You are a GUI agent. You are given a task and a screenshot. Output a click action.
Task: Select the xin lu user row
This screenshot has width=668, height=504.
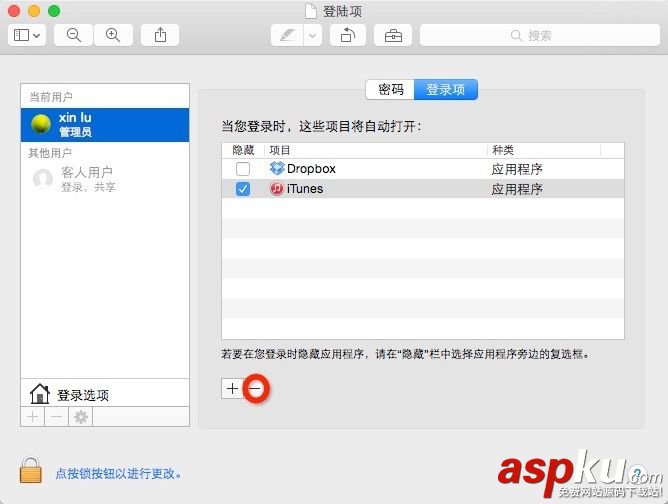click(105, 124)
